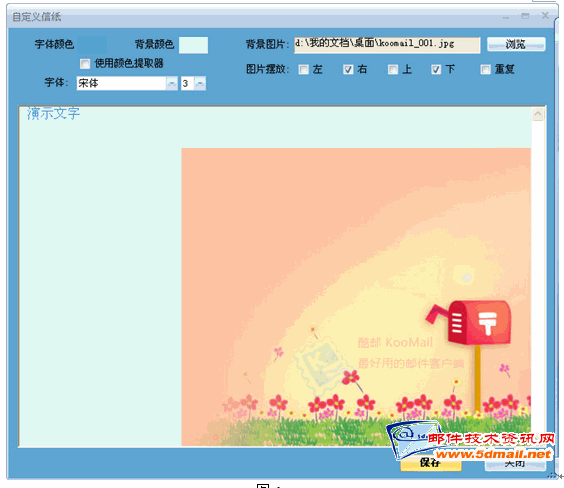Enable the 重复 repeat checkbox

click(486, 69)
